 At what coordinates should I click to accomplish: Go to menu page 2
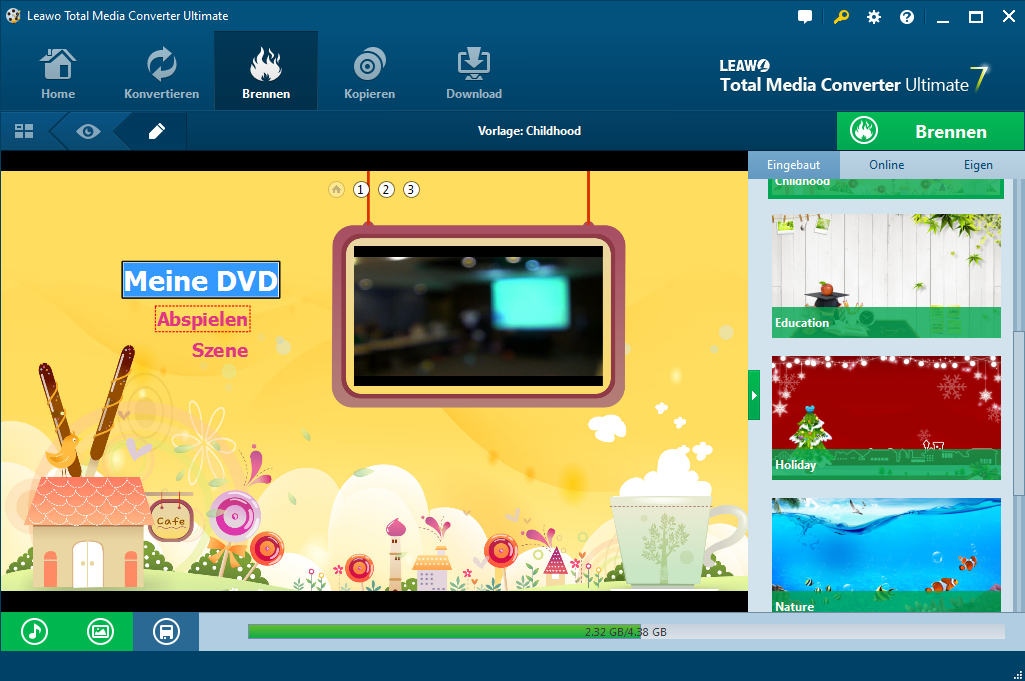(x=386, y=190)
